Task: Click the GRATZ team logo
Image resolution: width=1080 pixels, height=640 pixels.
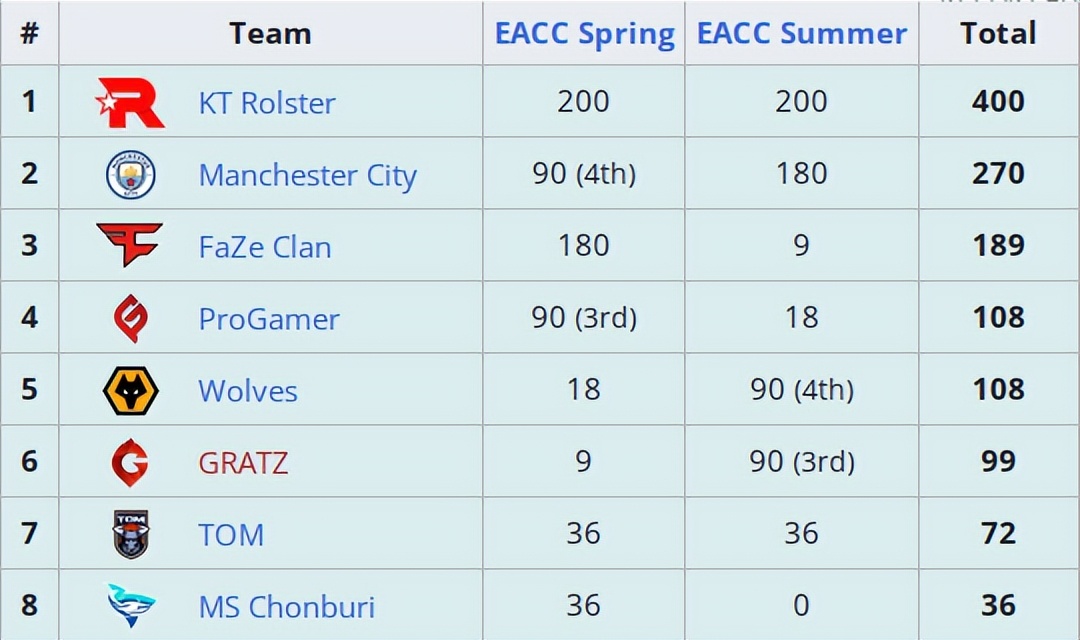Action: 130,462
